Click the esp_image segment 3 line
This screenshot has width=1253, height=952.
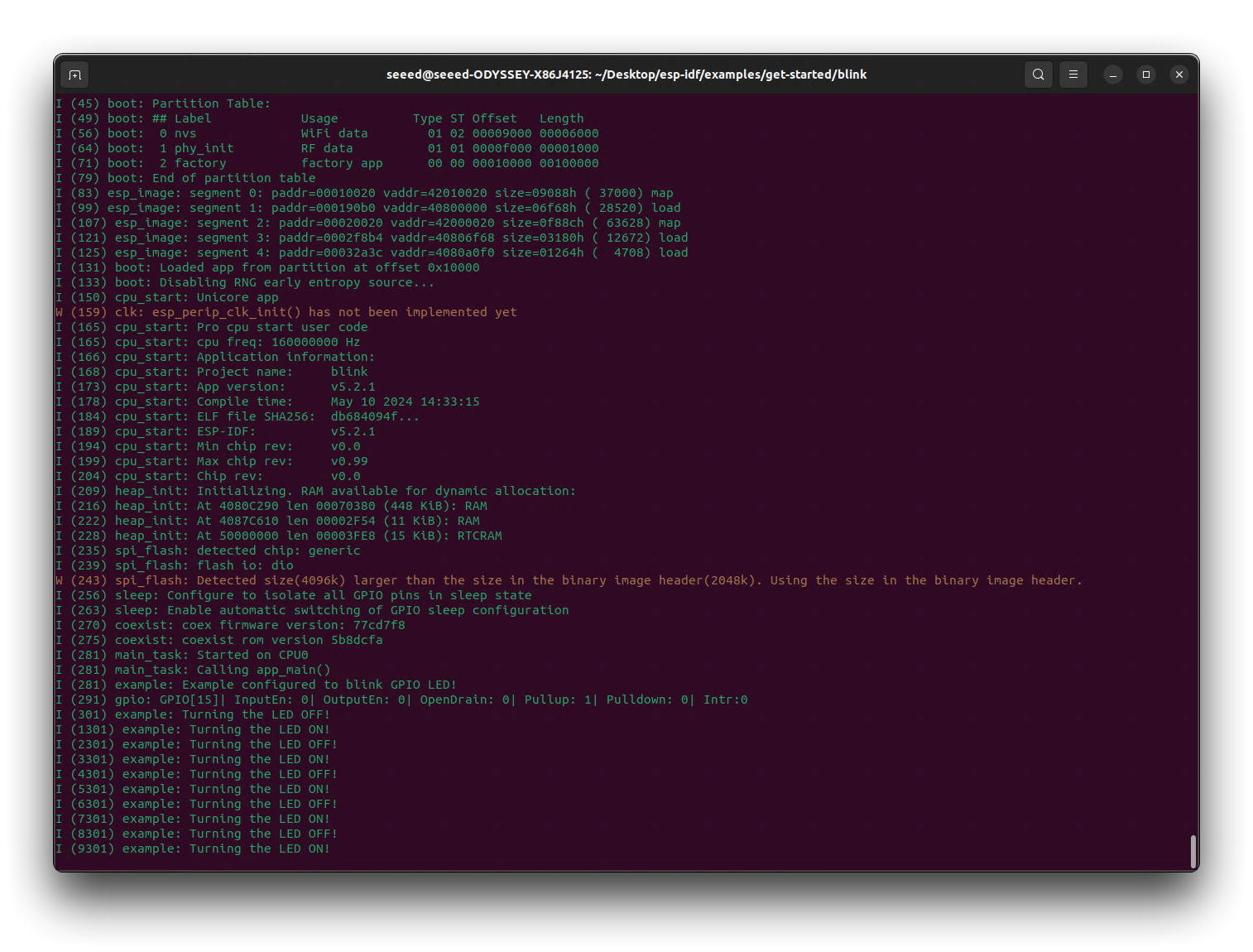click(x=372, y=238)
